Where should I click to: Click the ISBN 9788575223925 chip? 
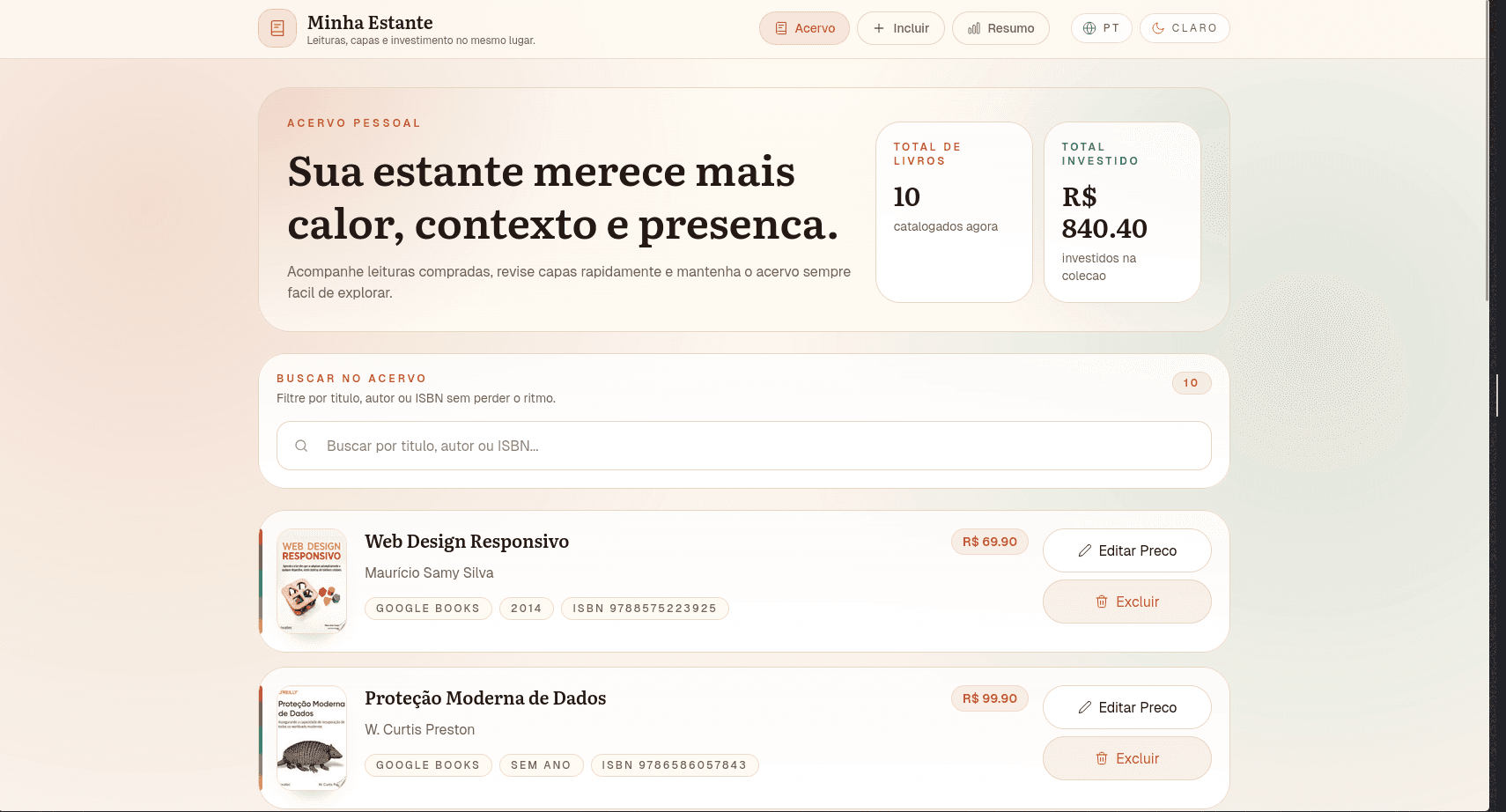click(645, 608)
